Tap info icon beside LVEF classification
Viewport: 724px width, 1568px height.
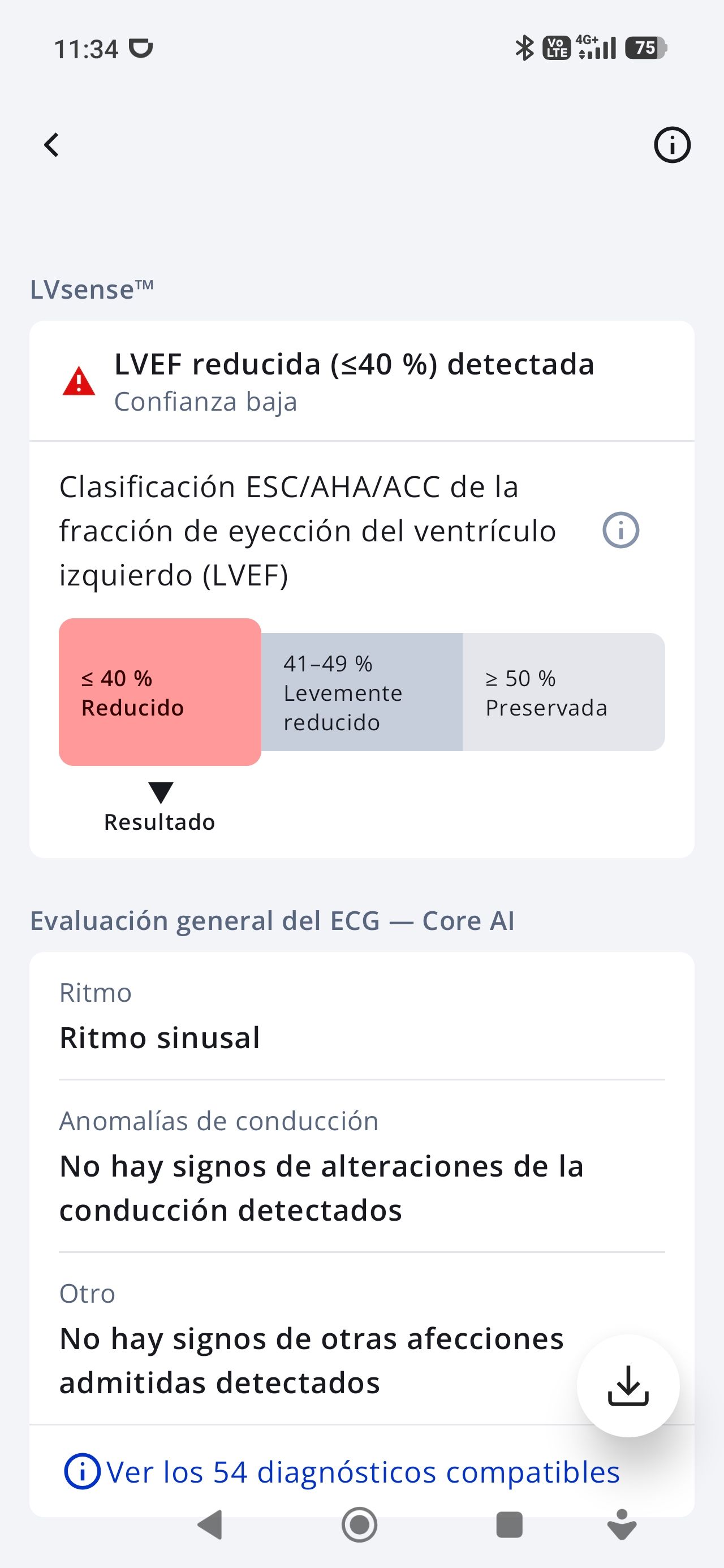(x=620, y=530)
